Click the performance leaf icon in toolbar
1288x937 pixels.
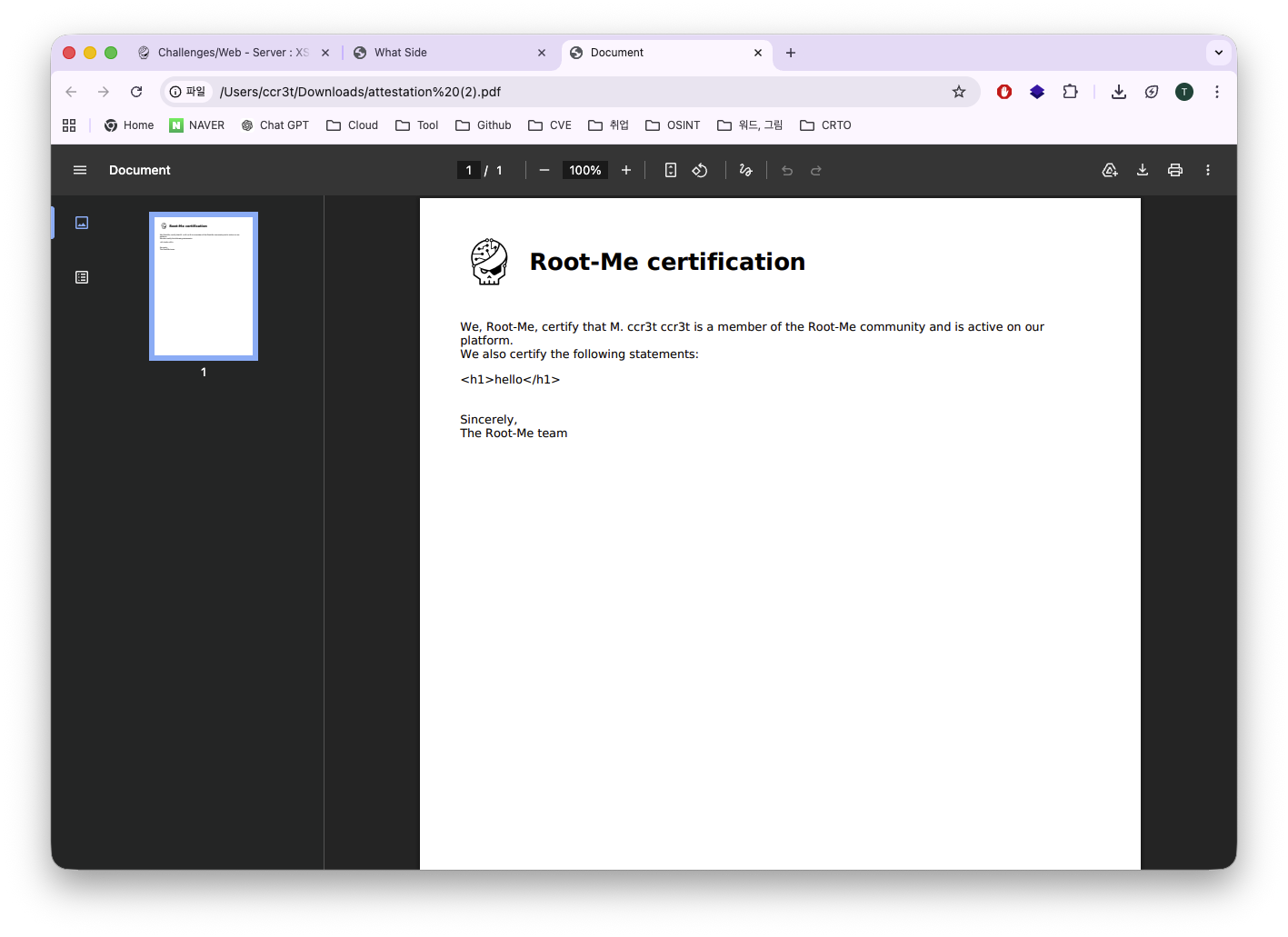point(1152,92)
